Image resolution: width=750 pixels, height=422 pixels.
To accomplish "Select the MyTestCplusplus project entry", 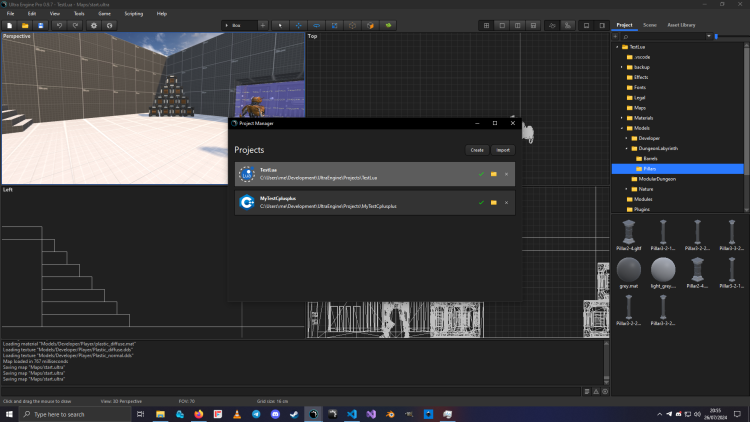I will (375, 202).
